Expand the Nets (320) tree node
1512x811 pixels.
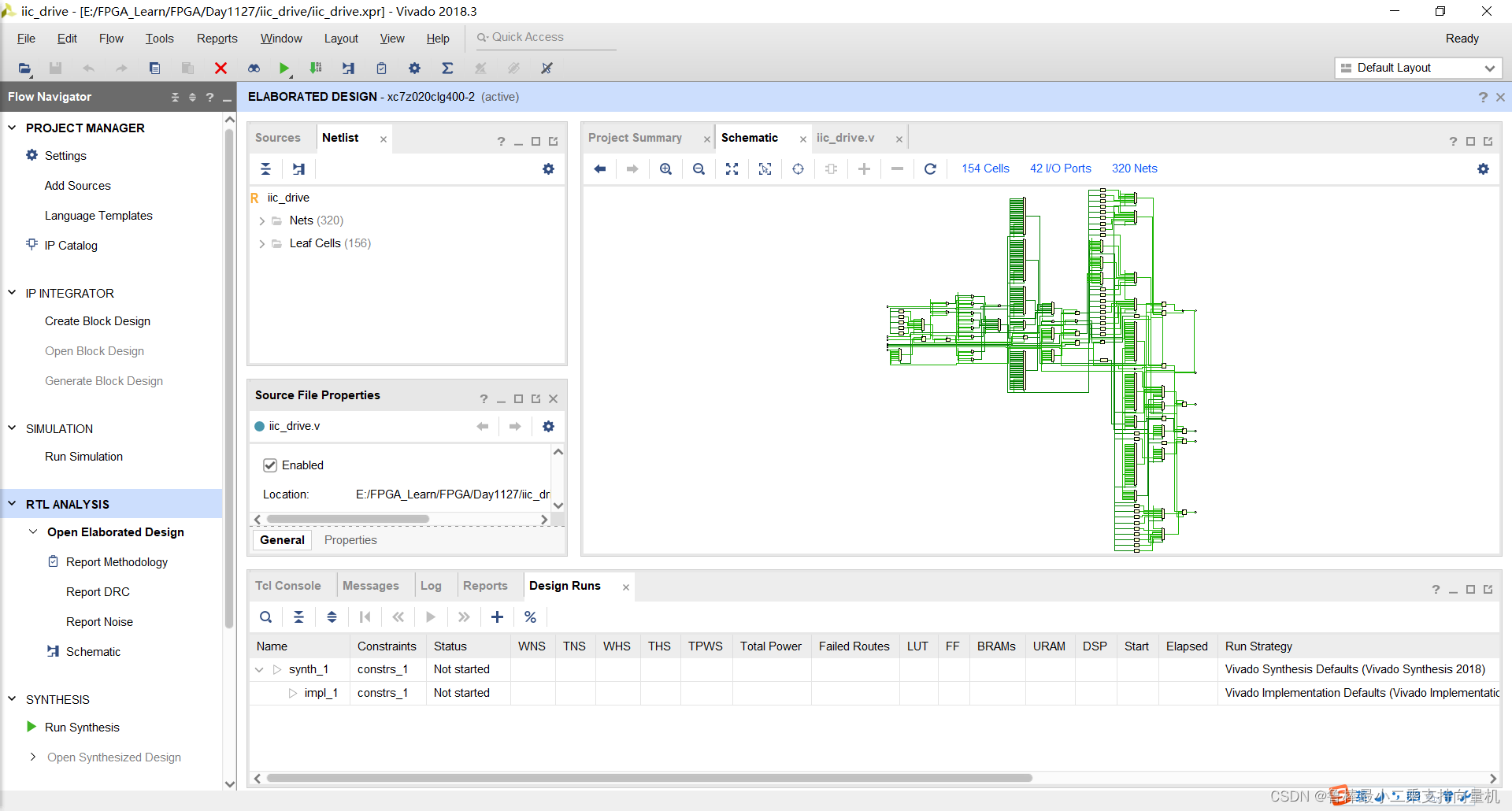(261, 221)
